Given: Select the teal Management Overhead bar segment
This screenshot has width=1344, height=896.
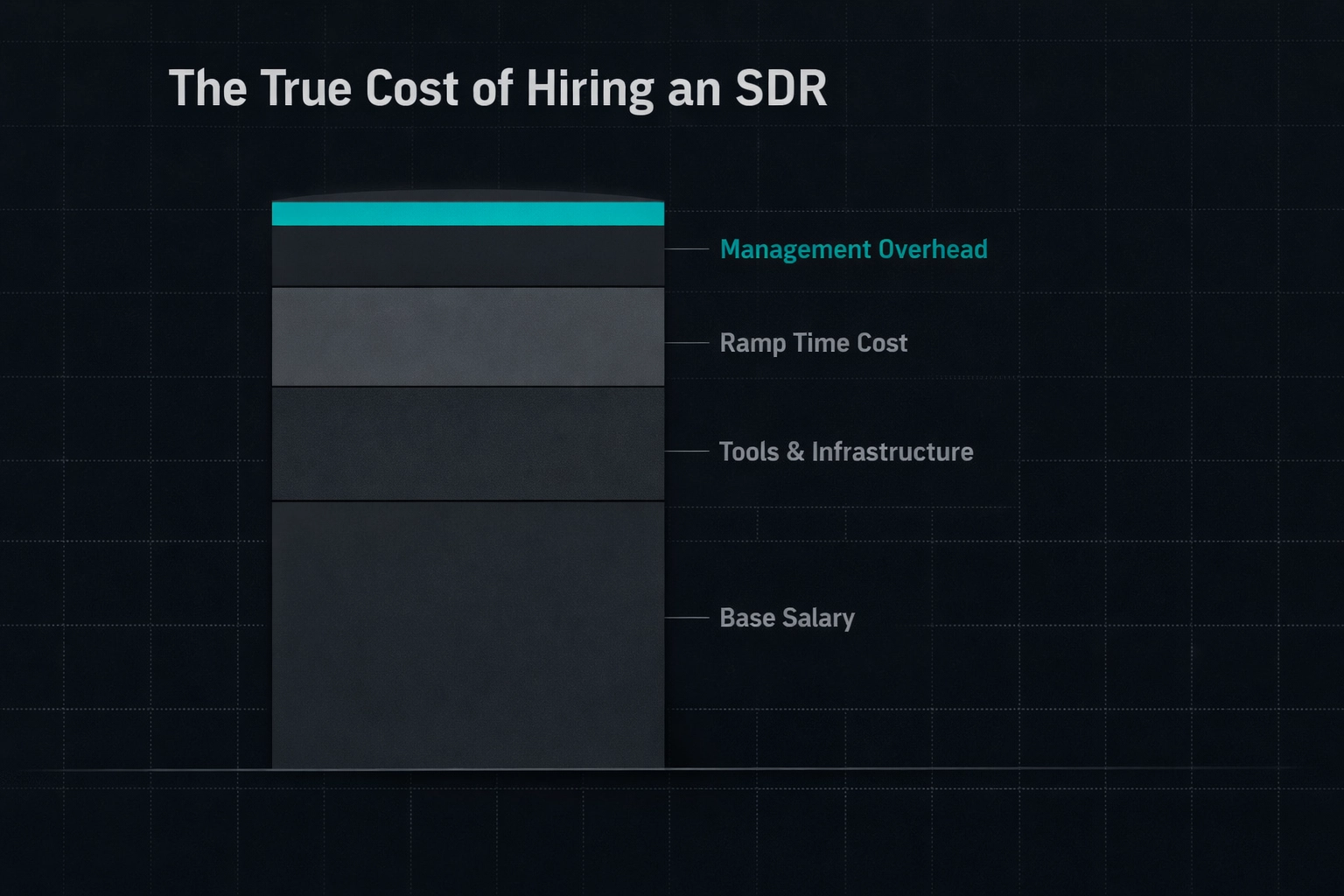Looking at the screenshot, I should 467,212.
